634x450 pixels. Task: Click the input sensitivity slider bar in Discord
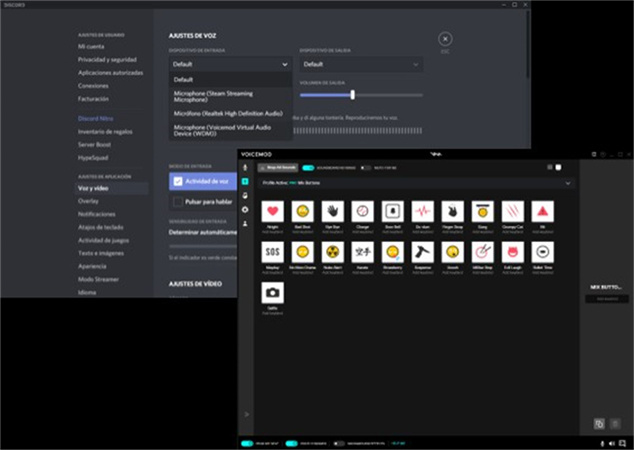(x=203, y=246)
